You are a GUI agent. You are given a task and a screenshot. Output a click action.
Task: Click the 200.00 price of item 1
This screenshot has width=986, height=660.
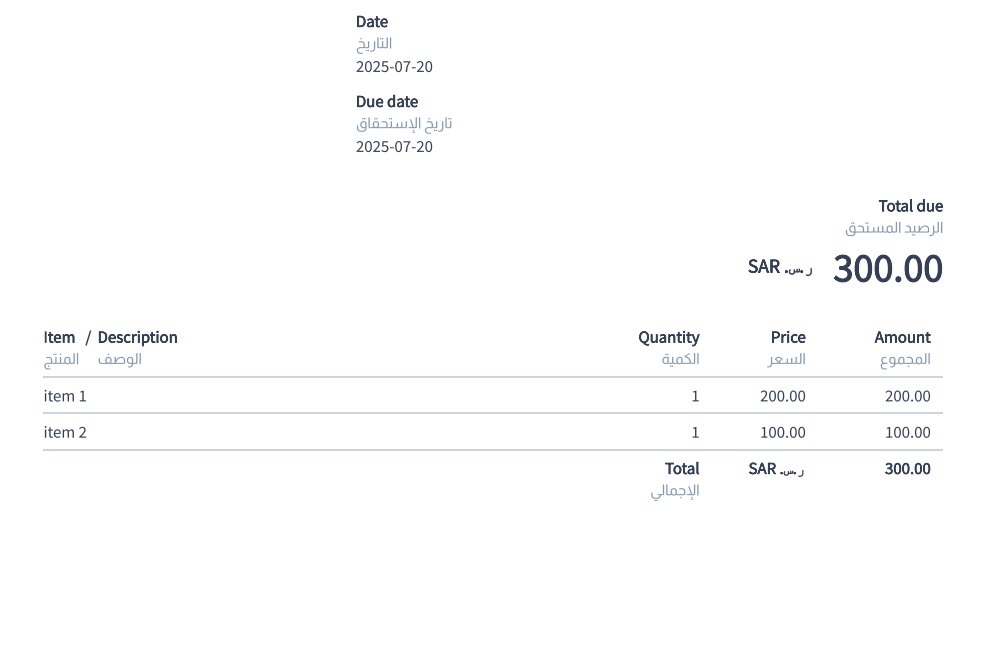click(782, 396)
